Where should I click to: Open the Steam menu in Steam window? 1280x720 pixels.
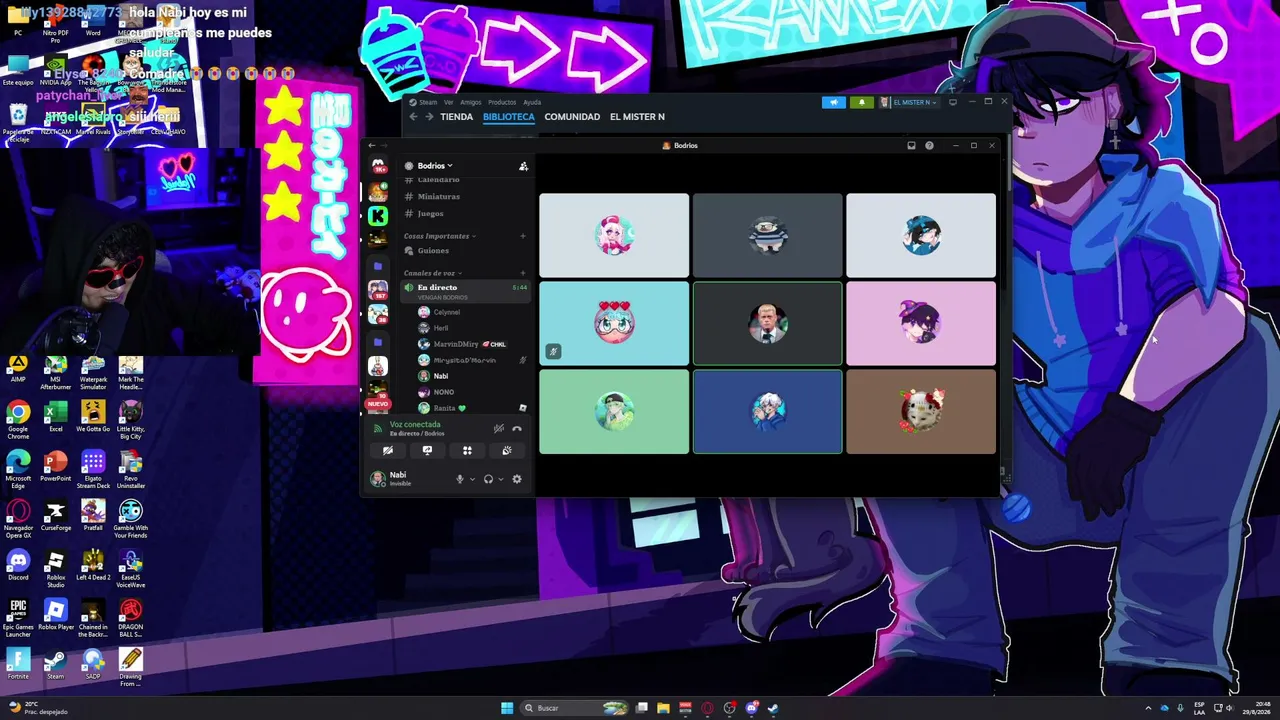tap(427, 102)
